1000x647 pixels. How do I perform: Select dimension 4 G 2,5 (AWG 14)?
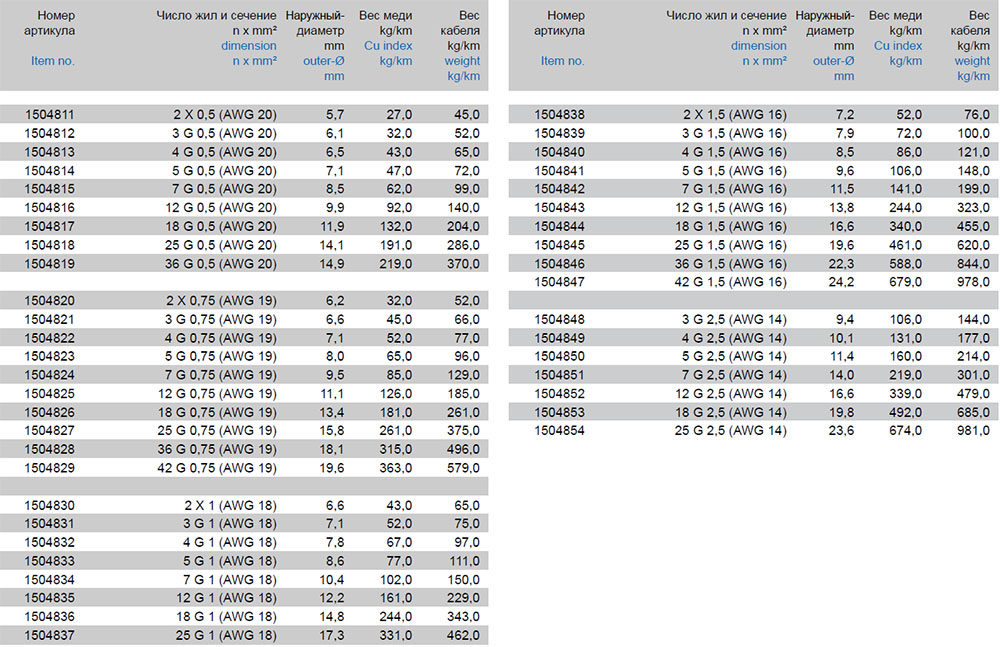coord(734,338)
